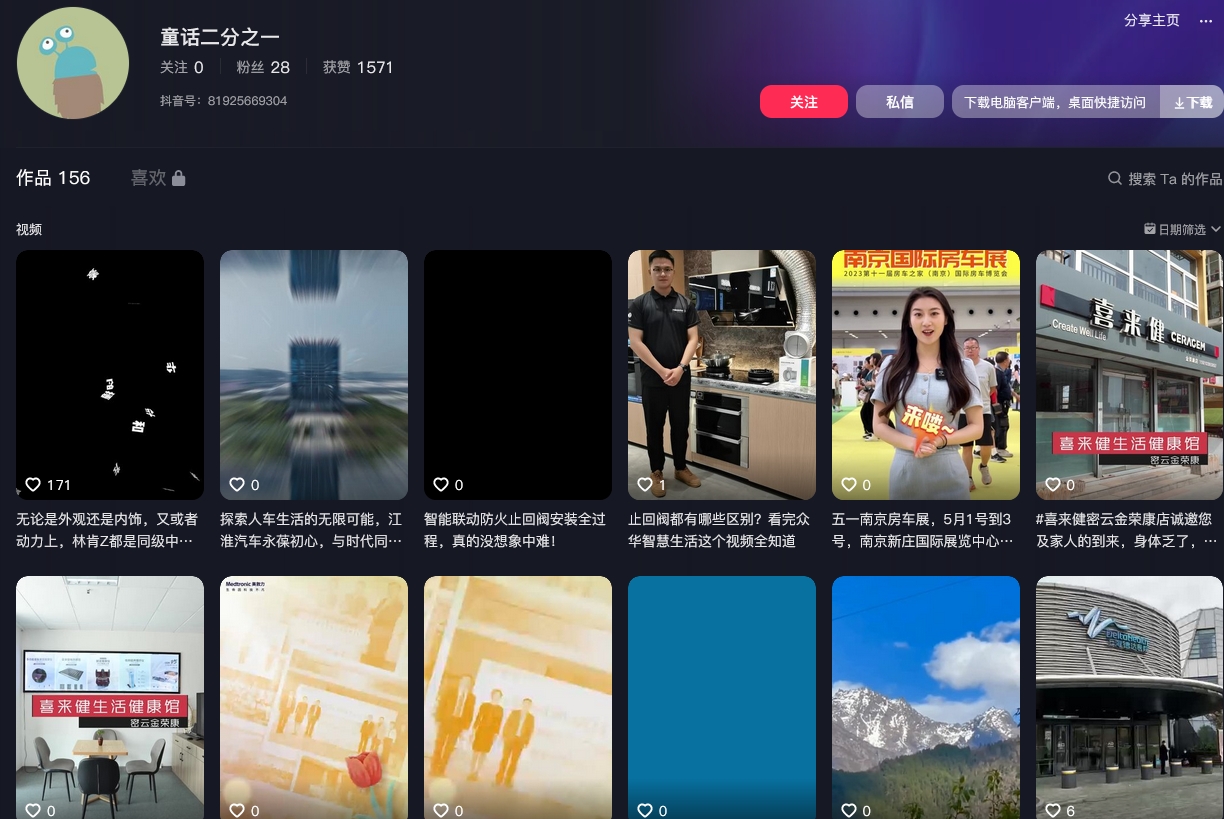Open the solid blue video thumbnail
The height and width of the screenshot is (819, 1224).
pos(722,697)
